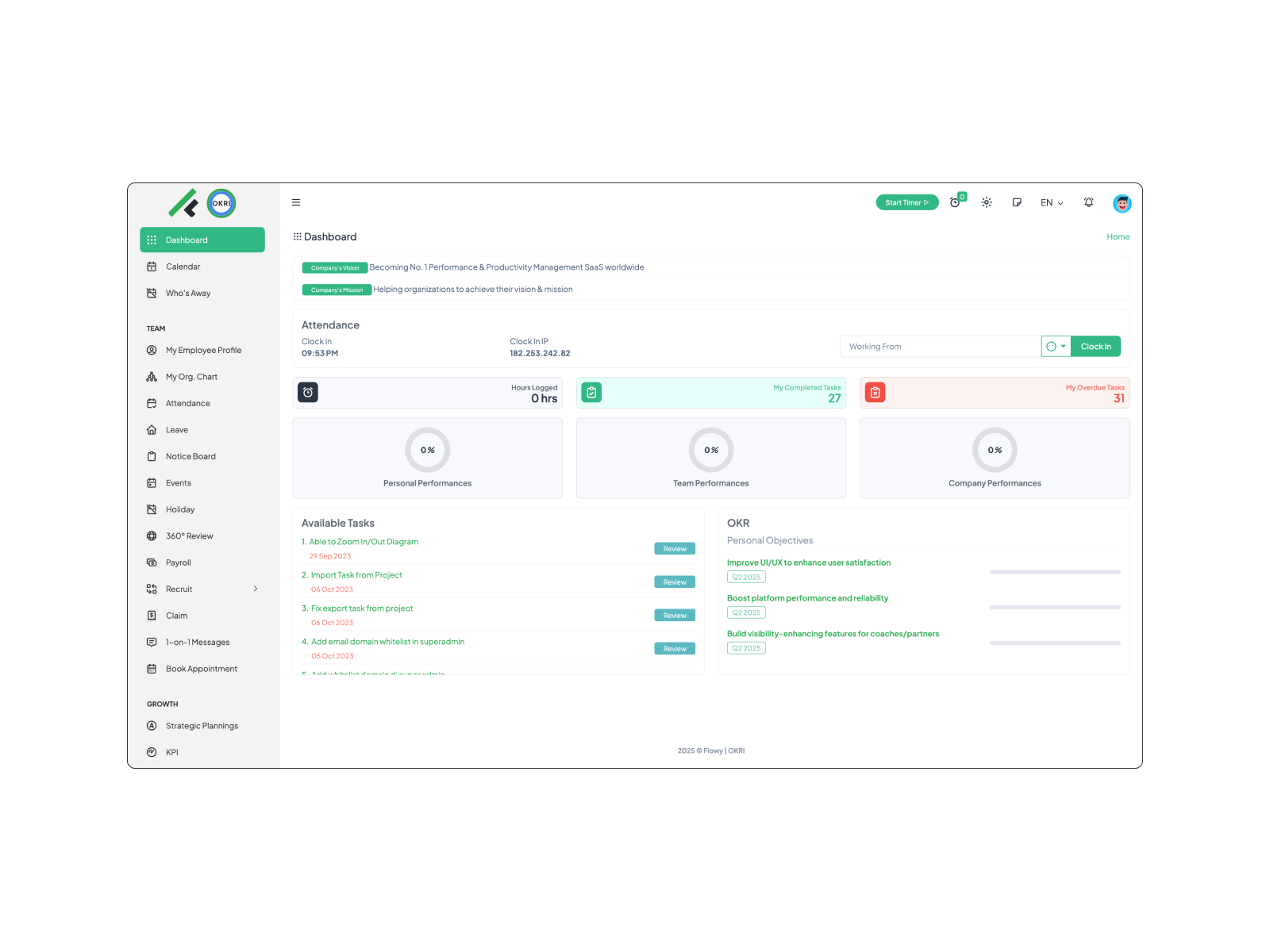
Task: Open the timer clock icon with badge
Action: coord(955,203)
